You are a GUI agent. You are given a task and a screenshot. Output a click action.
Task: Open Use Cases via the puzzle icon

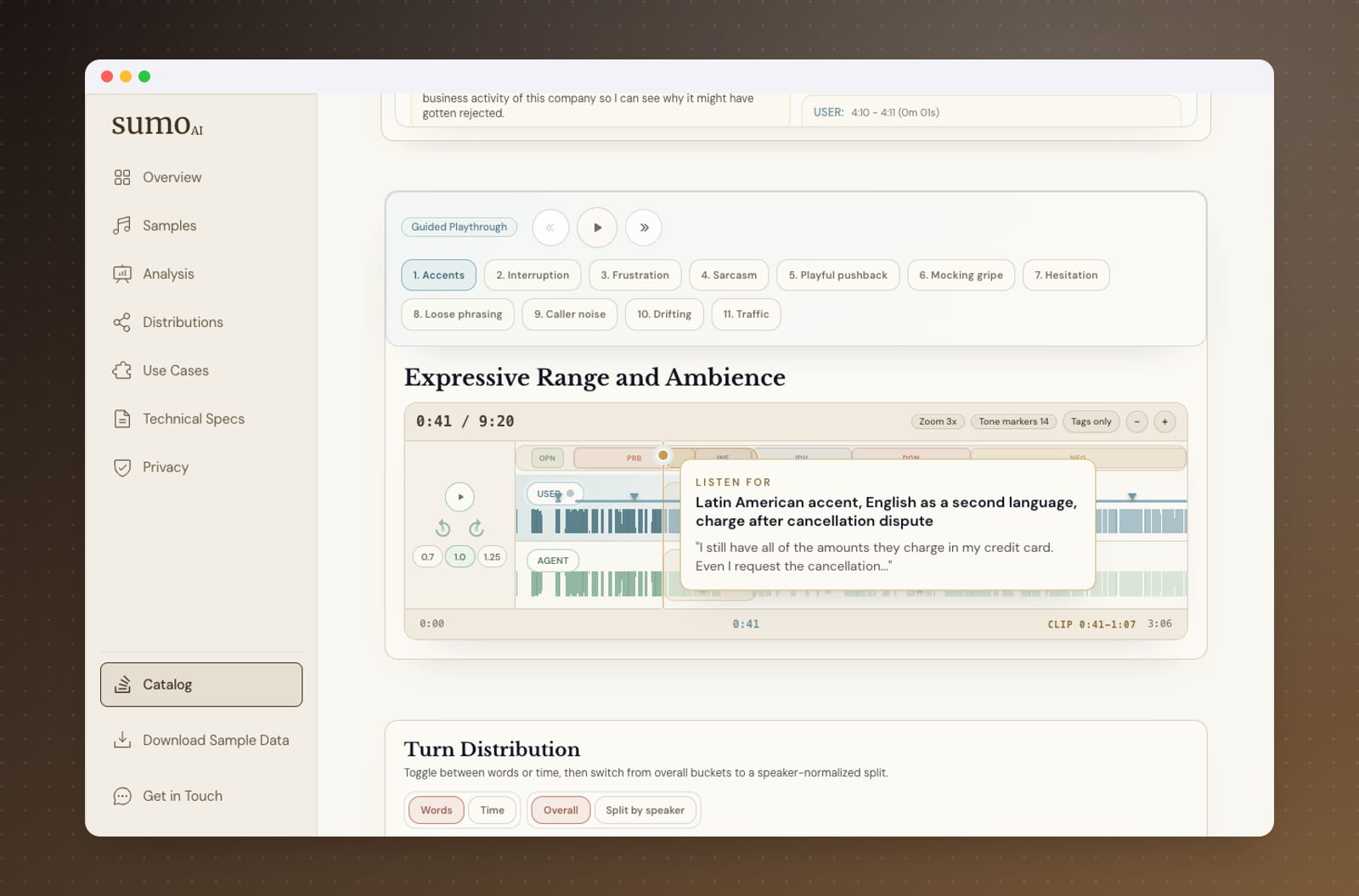point(122,371)
